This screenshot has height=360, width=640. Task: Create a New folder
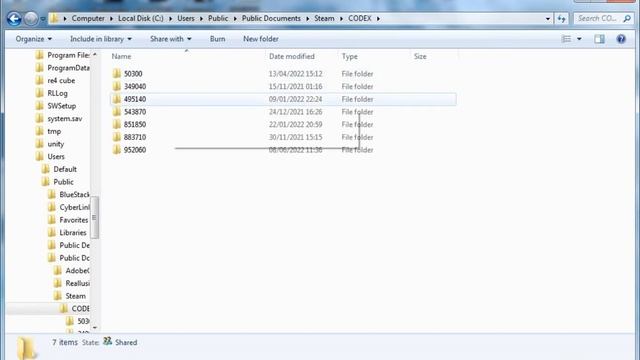[261, 39]
